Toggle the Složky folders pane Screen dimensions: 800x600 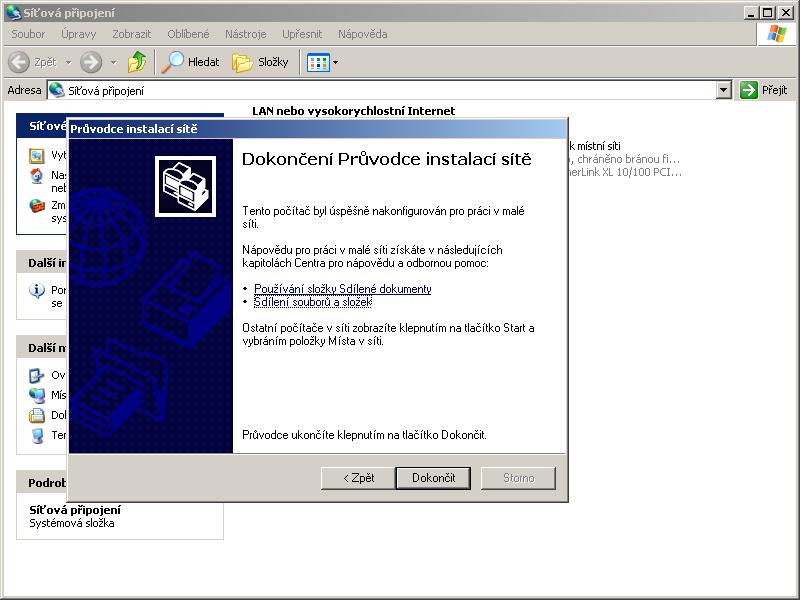click(261, 62)
